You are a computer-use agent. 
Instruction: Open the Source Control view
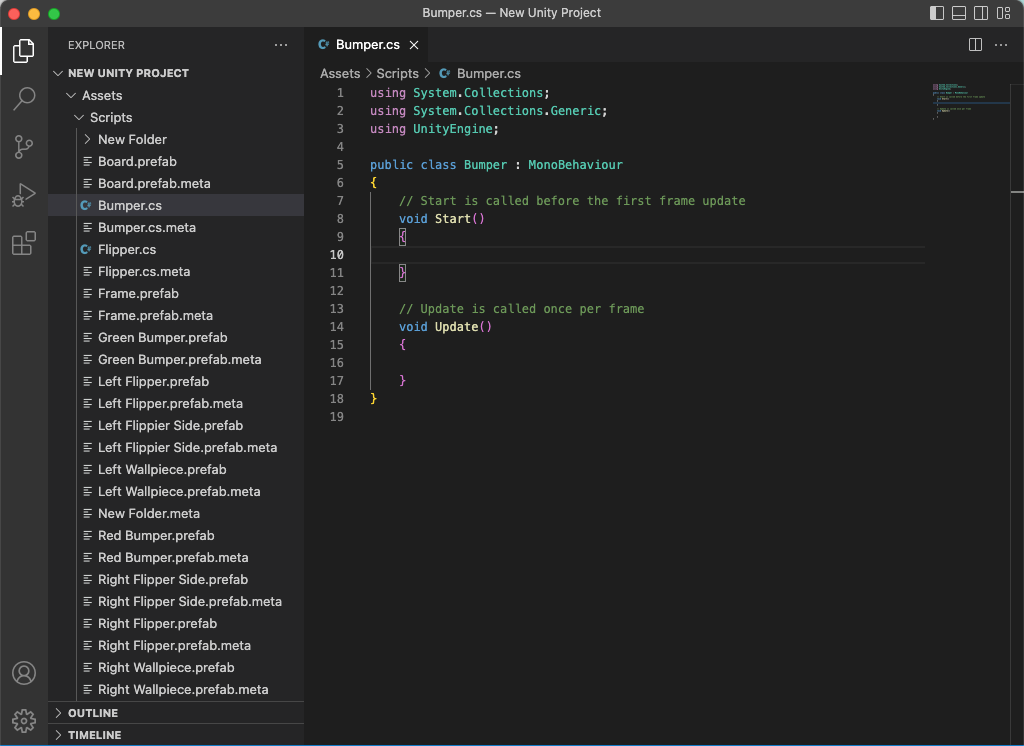tap(24, 147)
